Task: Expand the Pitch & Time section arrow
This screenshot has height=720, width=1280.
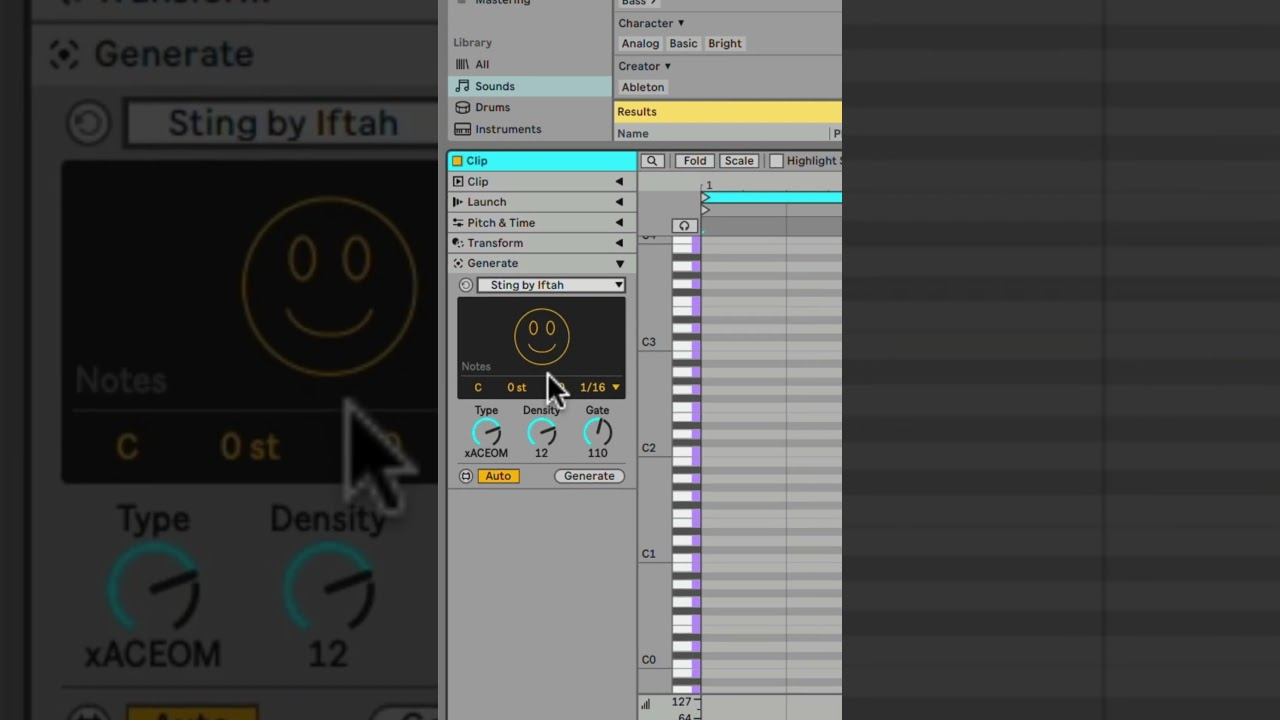Action: point(619,223)
